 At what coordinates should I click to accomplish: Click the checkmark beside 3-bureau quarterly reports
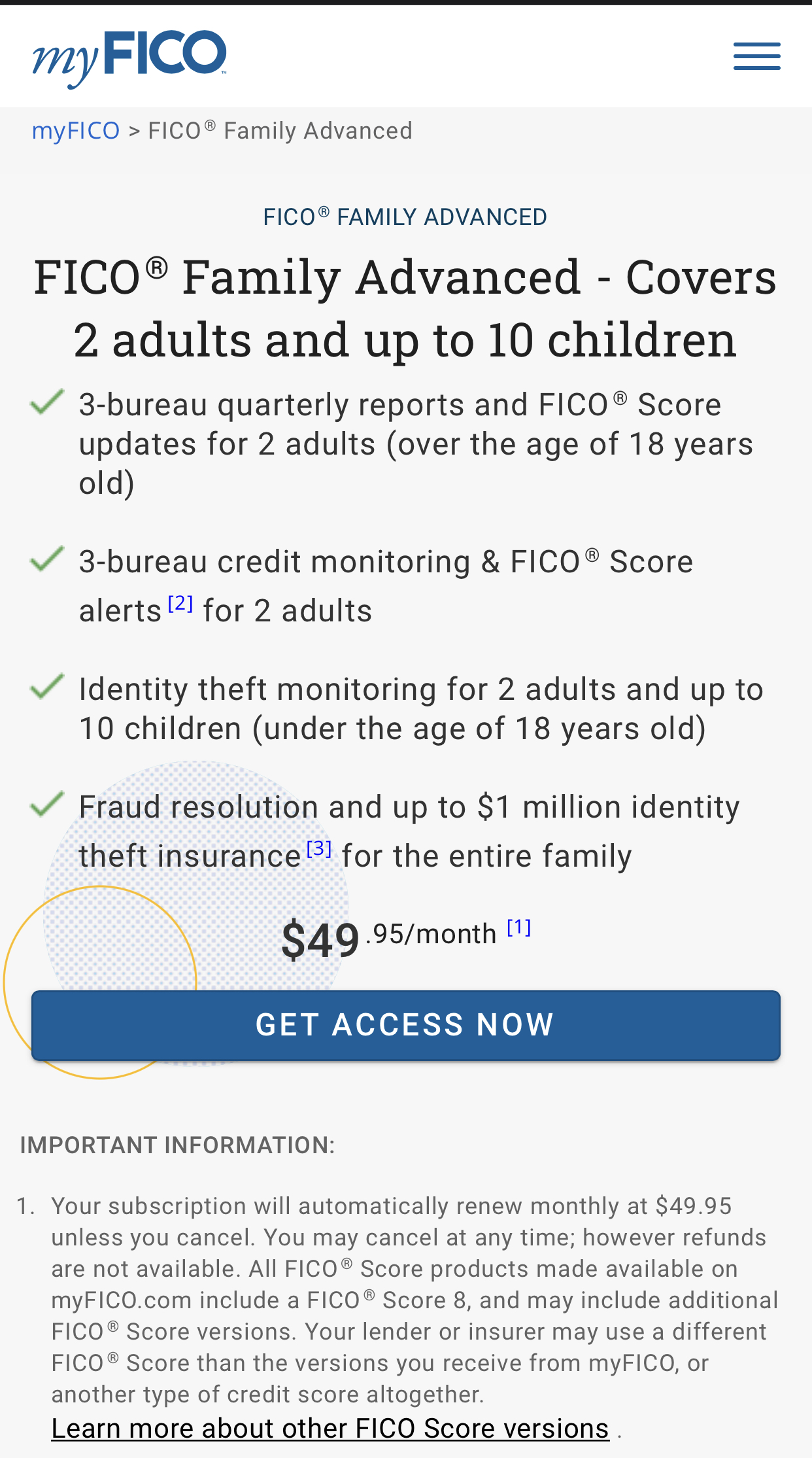(47, 402)
